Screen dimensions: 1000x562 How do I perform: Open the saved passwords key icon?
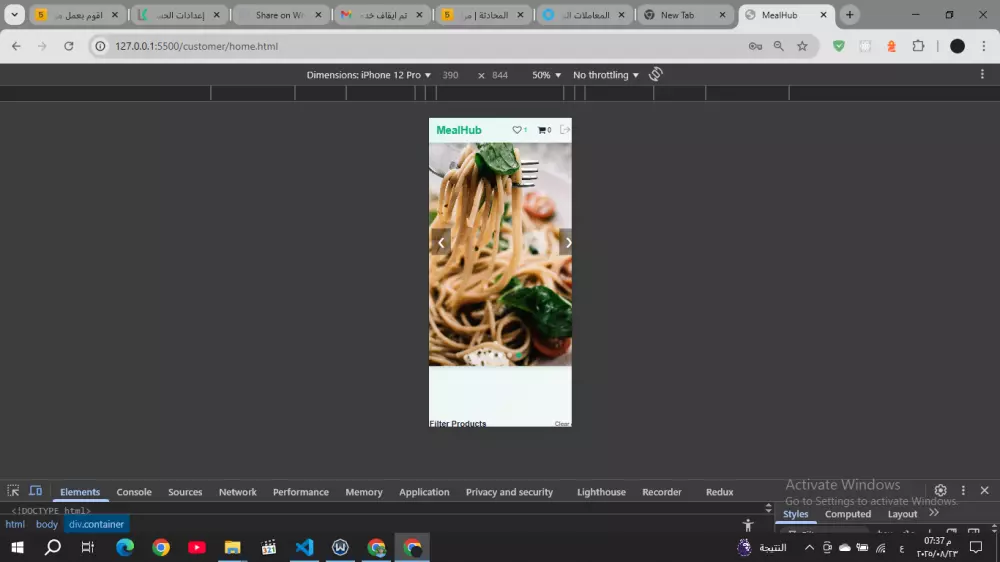(755, 46)
